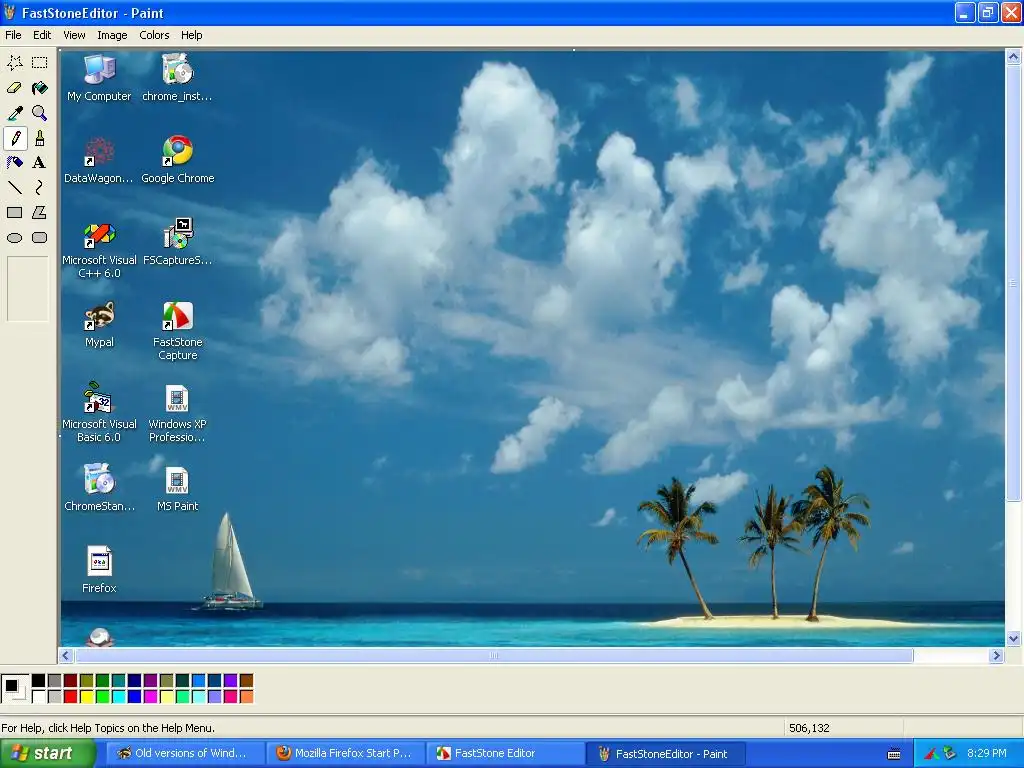
Task: Click the horizontal scrollbar right arrow
Action: [996, 656]
